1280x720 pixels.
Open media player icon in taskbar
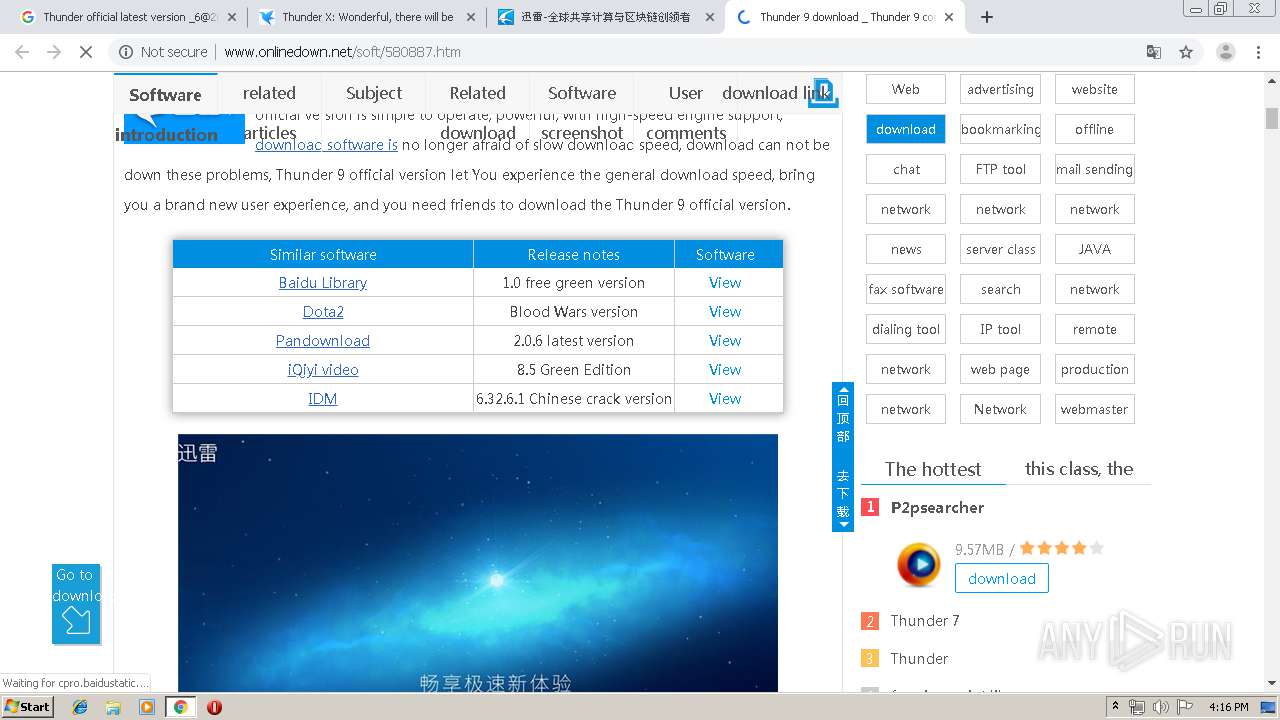coord(147,707)
